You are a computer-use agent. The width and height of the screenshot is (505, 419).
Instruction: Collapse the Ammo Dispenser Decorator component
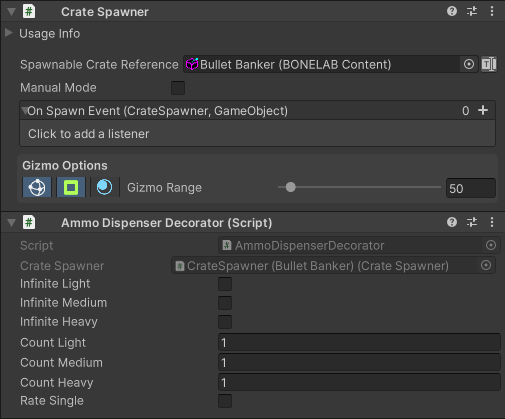[x=11, y=223]
